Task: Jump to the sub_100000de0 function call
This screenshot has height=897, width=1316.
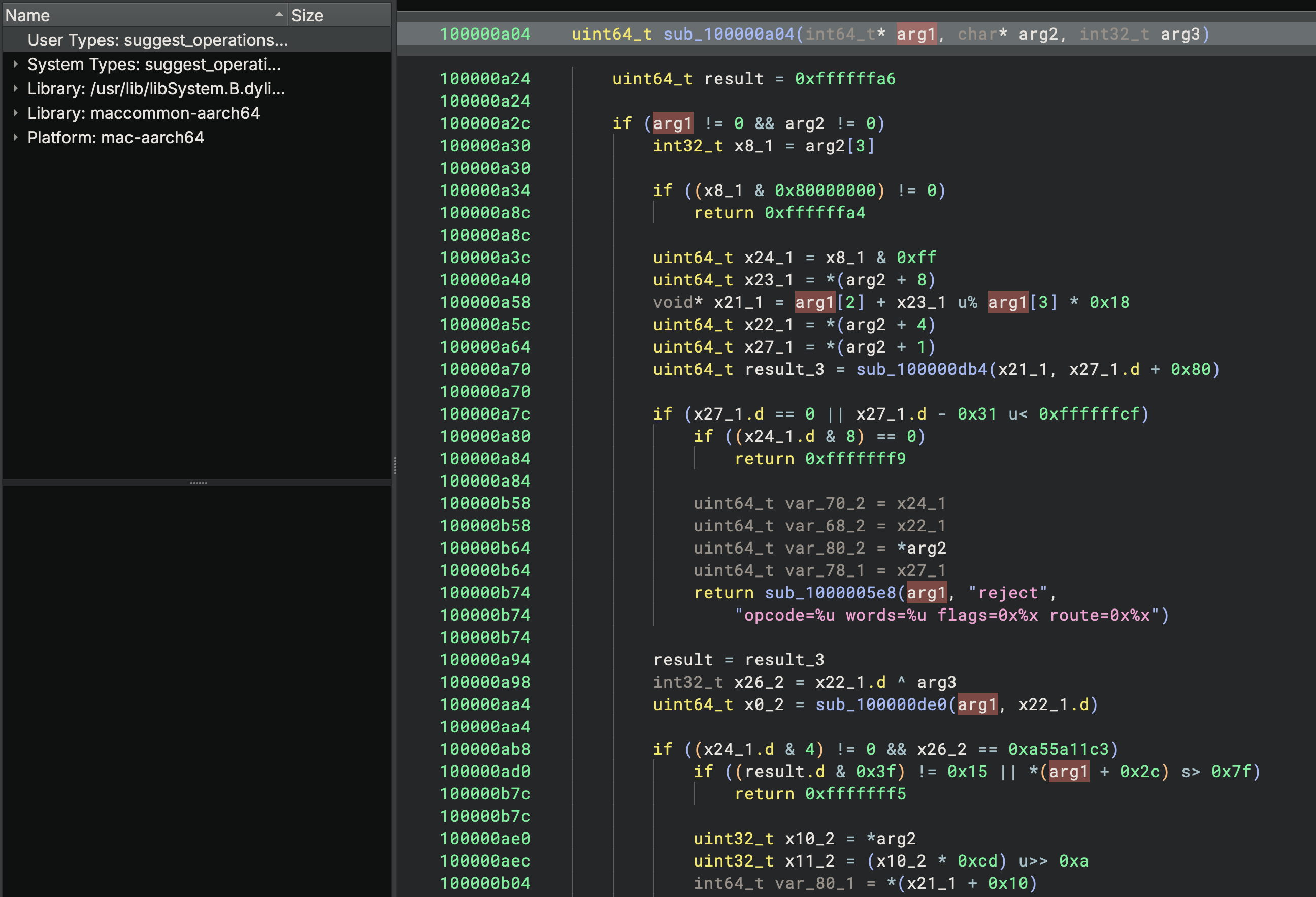Action: point(882,705)
